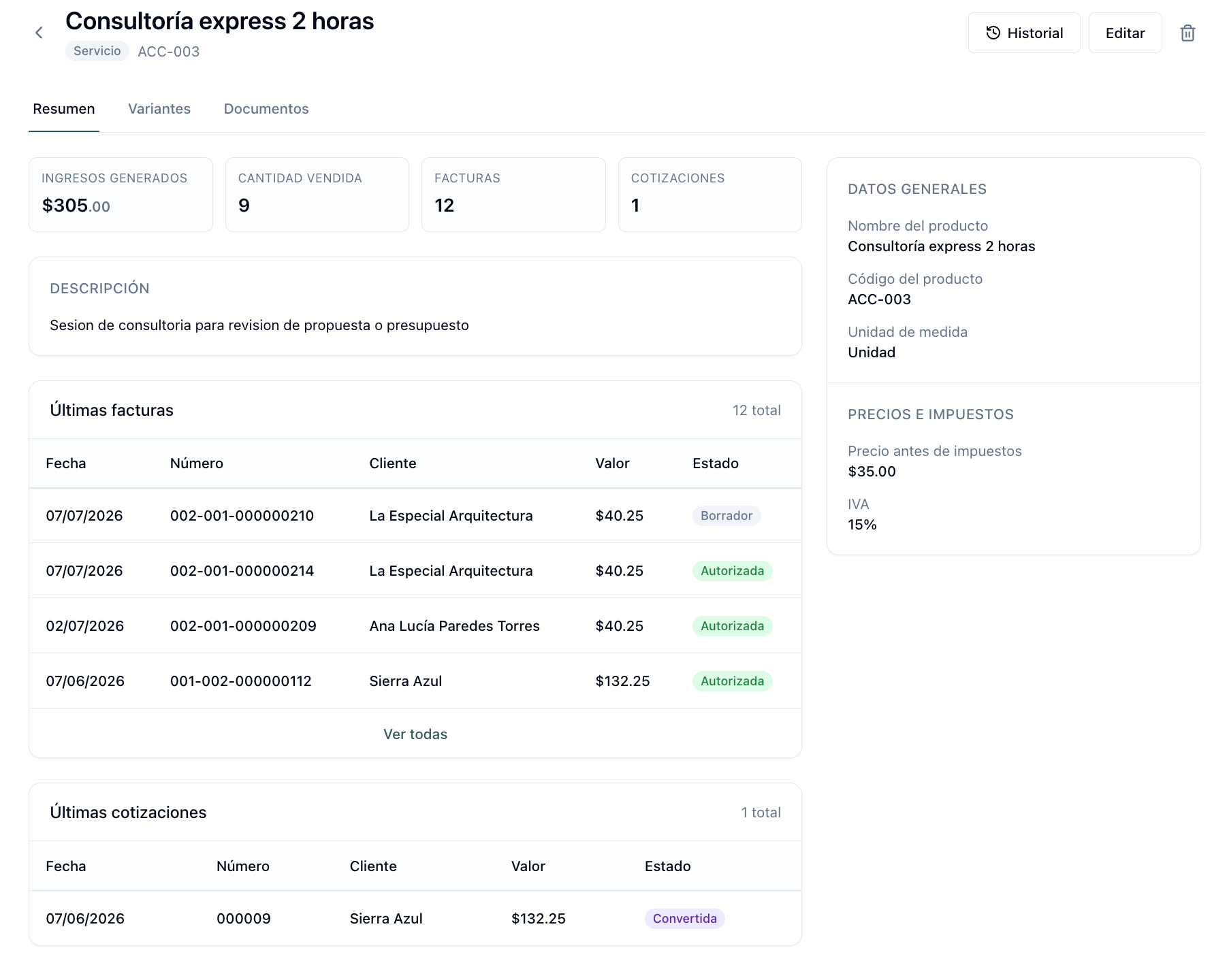The image size is (1212, 980).
Task: Click the Editar button
Action: click(x=1125, y=33)
